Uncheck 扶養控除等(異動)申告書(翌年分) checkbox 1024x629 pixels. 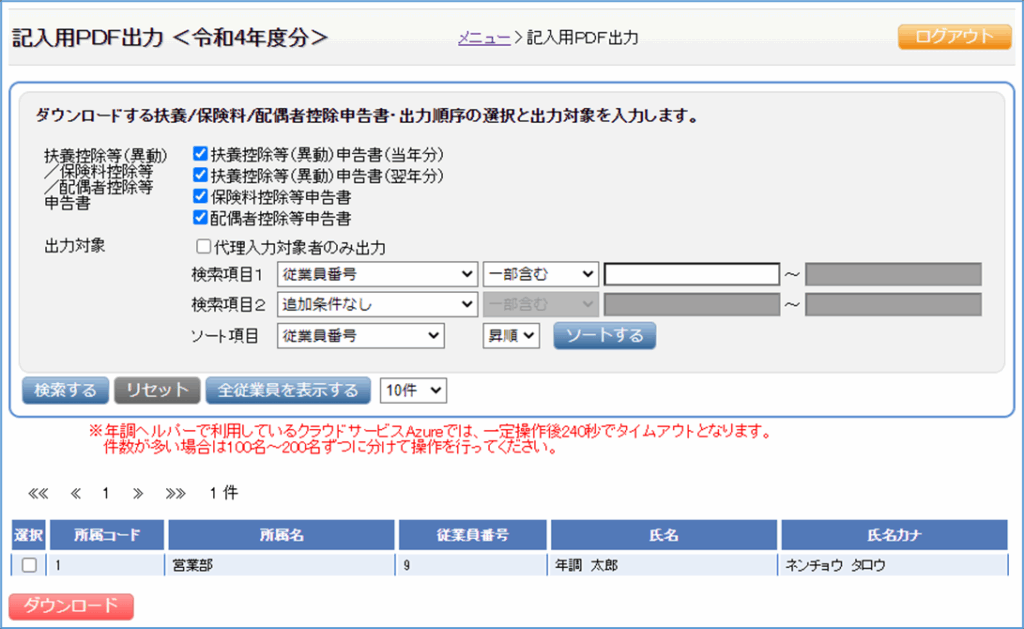200,176
